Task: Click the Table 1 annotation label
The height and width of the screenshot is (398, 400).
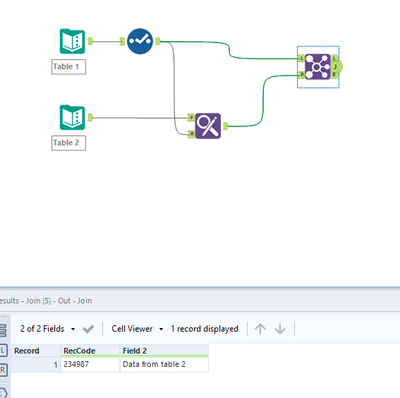Action: tap(68, 67)
